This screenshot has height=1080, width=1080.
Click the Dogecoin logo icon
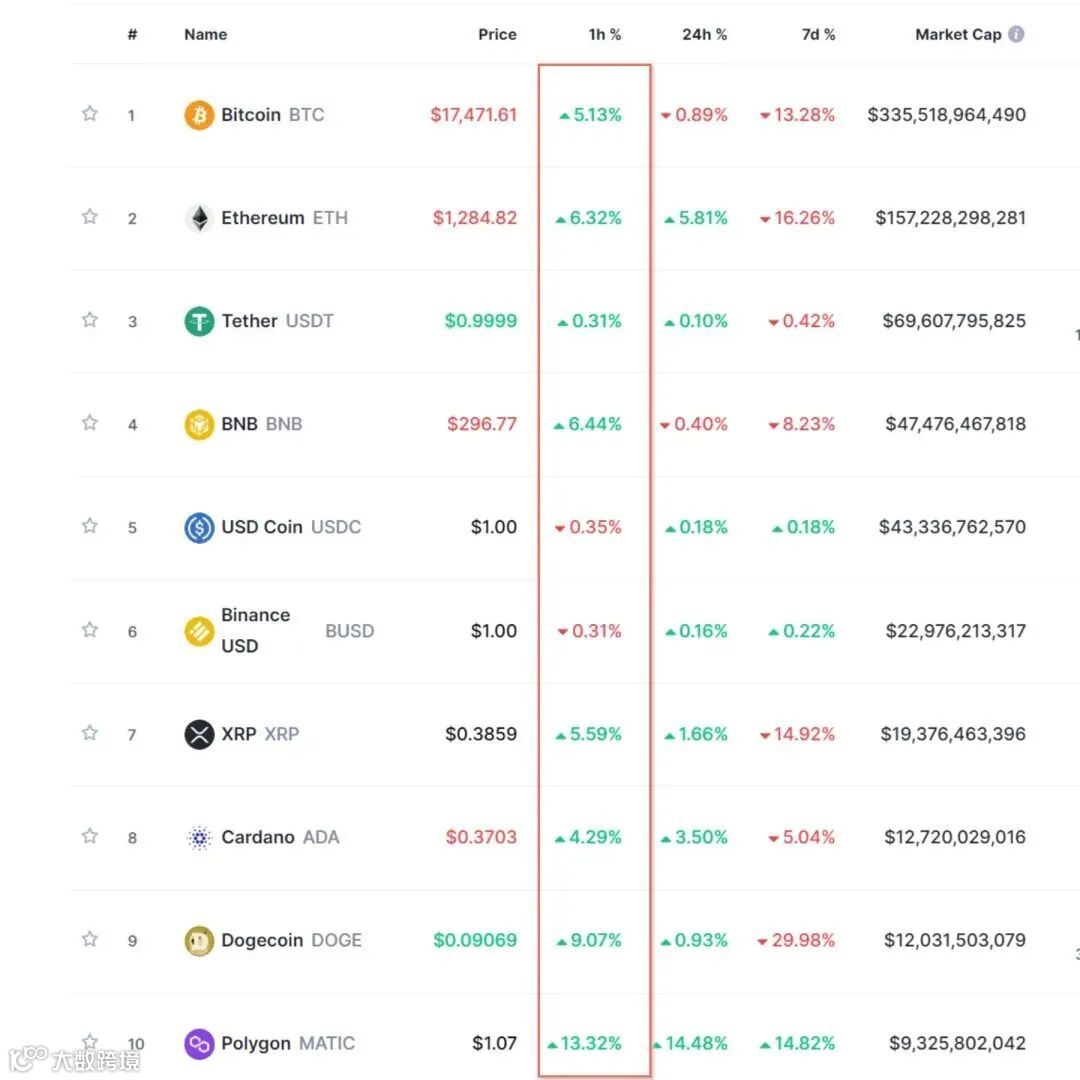tap(199, 940)
